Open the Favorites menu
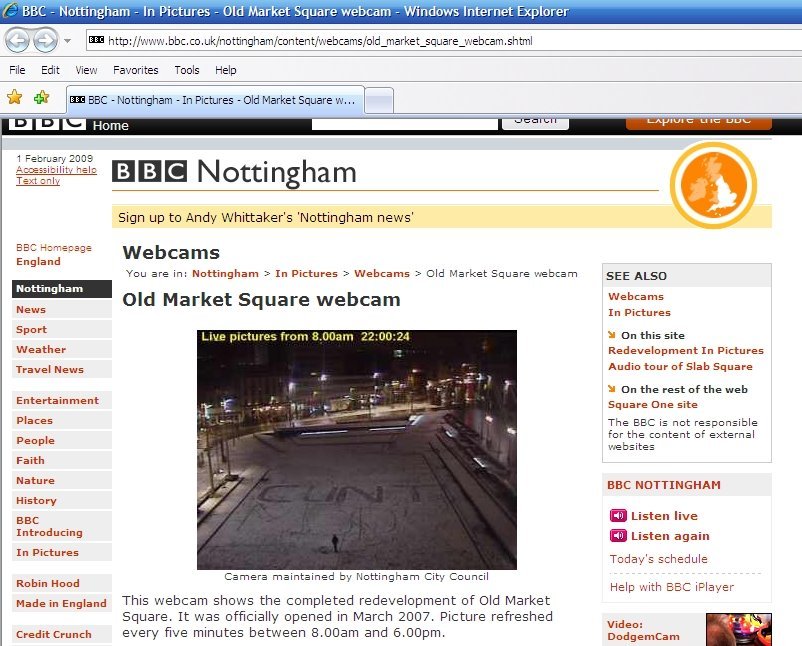802x646 pixels. (135, 70)
